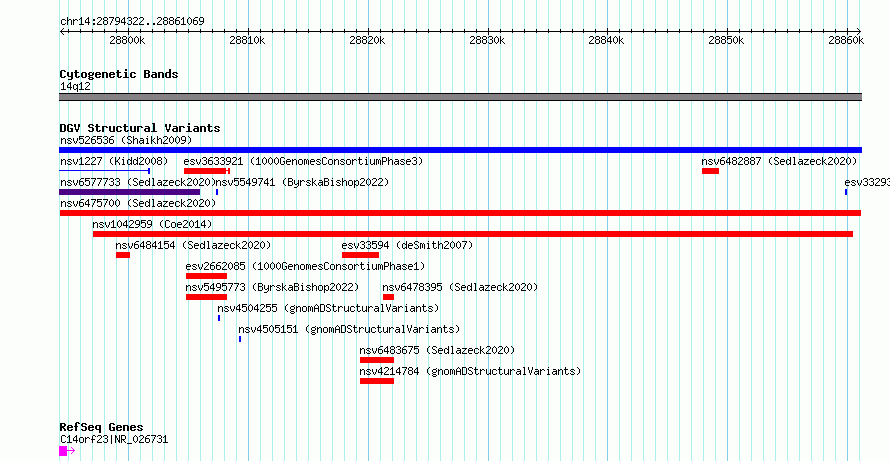Viewport: 890px width, 461px height.
Task: Click the red nsv6483675 variant bar
Action: point(377,360)
